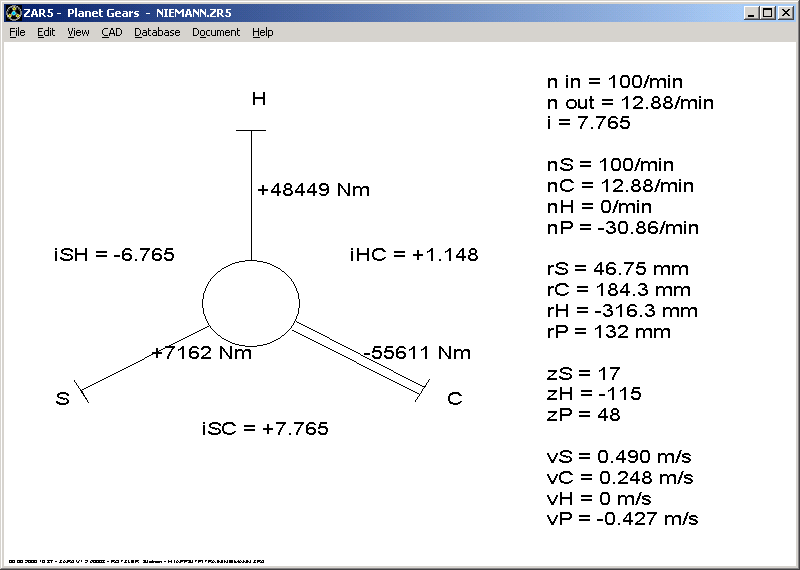Click the C shaft label in the diagram

coord(454,399)
